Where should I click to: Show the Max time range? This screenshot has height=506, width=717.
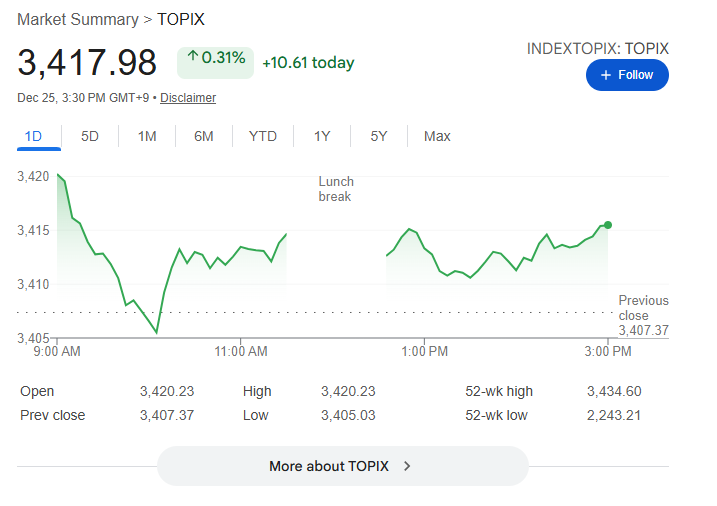pyautogui.click(x=437, y=136)
